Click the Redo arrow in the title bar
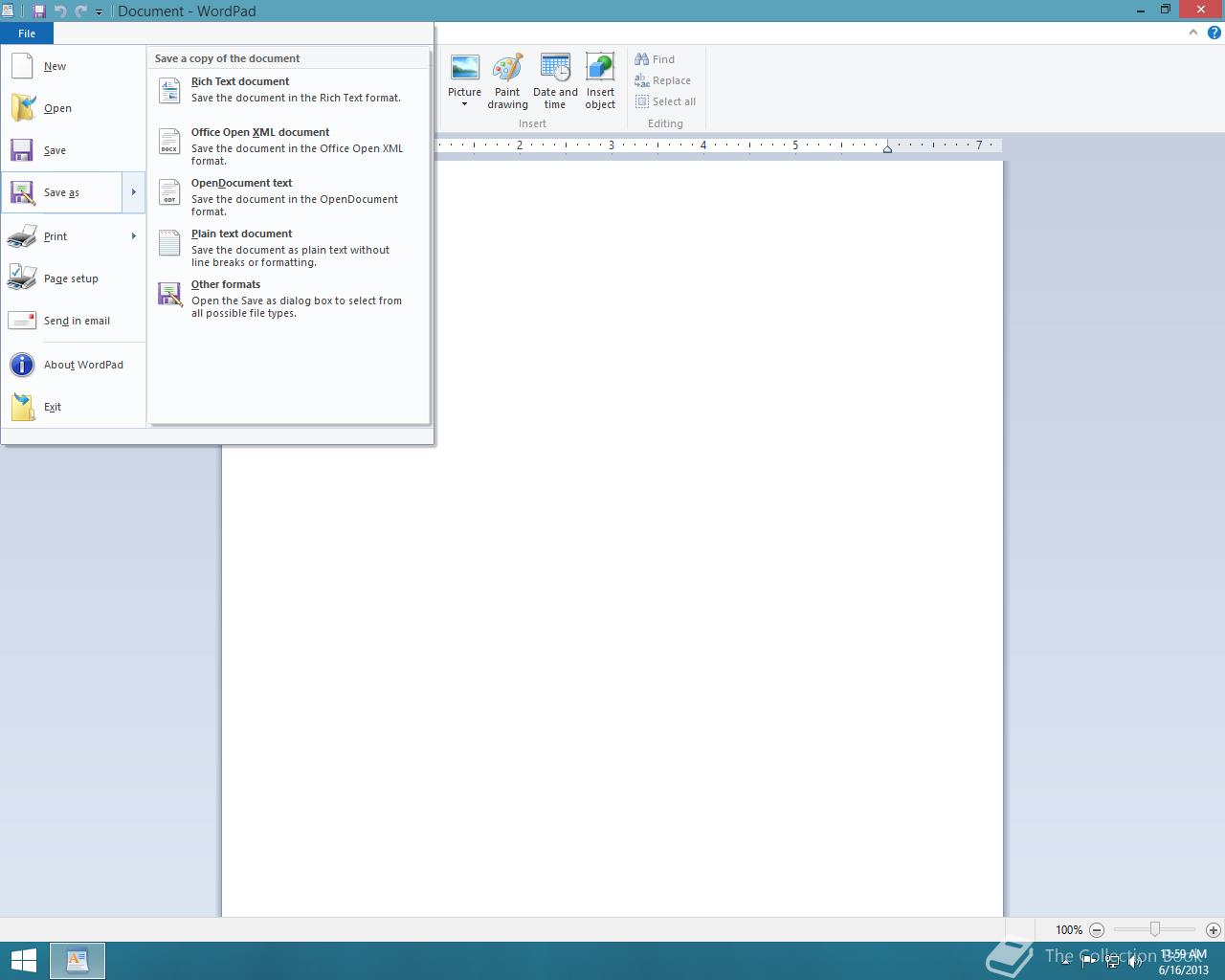Image resolution: width=1225 pixels, height=980 pixels. pos(80,11)
